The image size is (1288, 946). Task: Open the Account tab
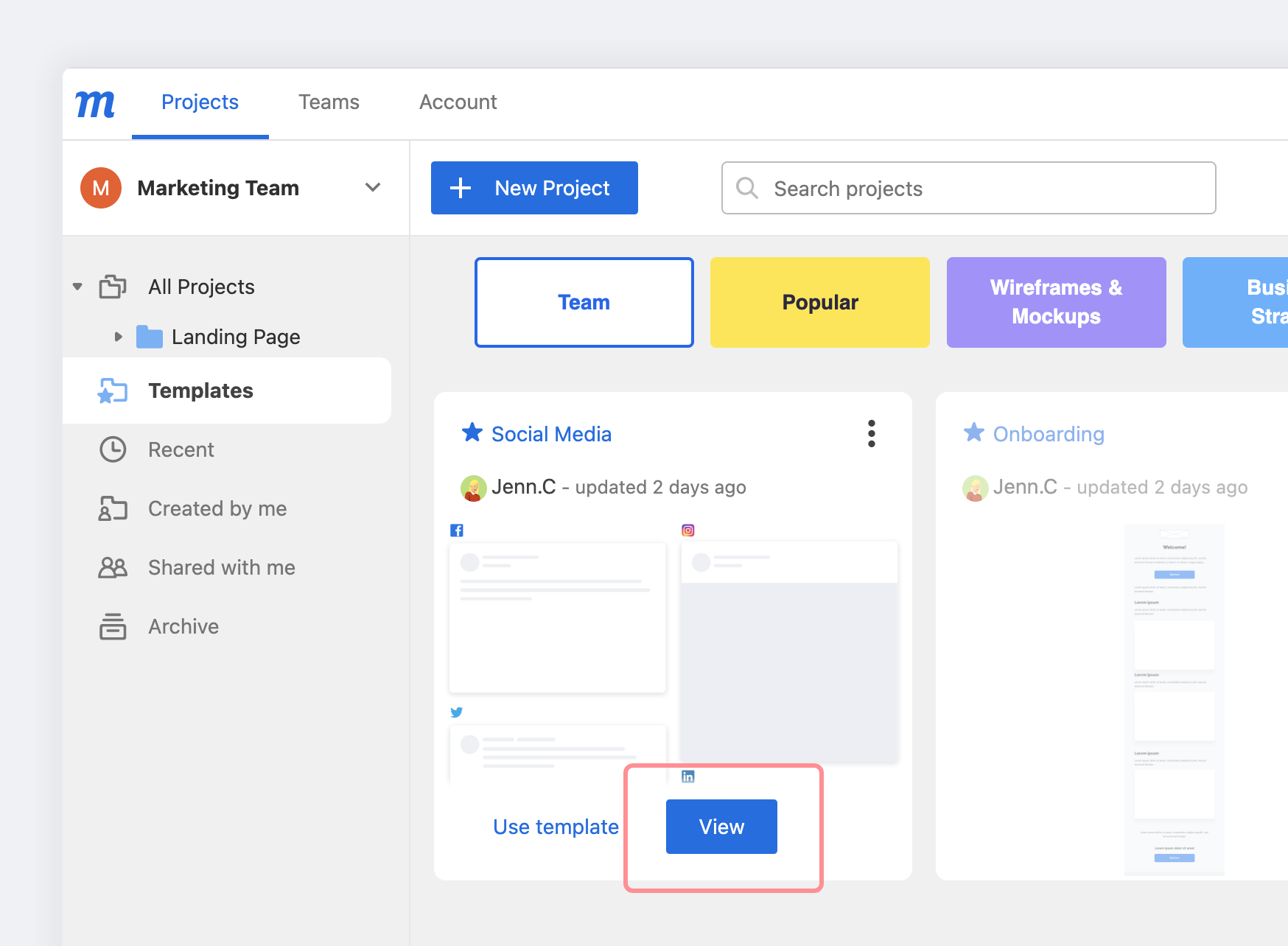458,102
